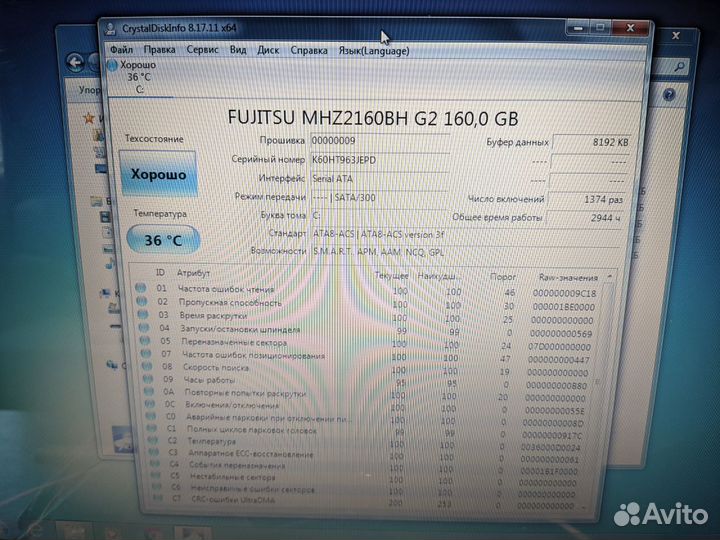This screenshot has height=540, width=720.
Task: Click status icon for Повторные попытки раскрутки
Action: coord(149,392)
